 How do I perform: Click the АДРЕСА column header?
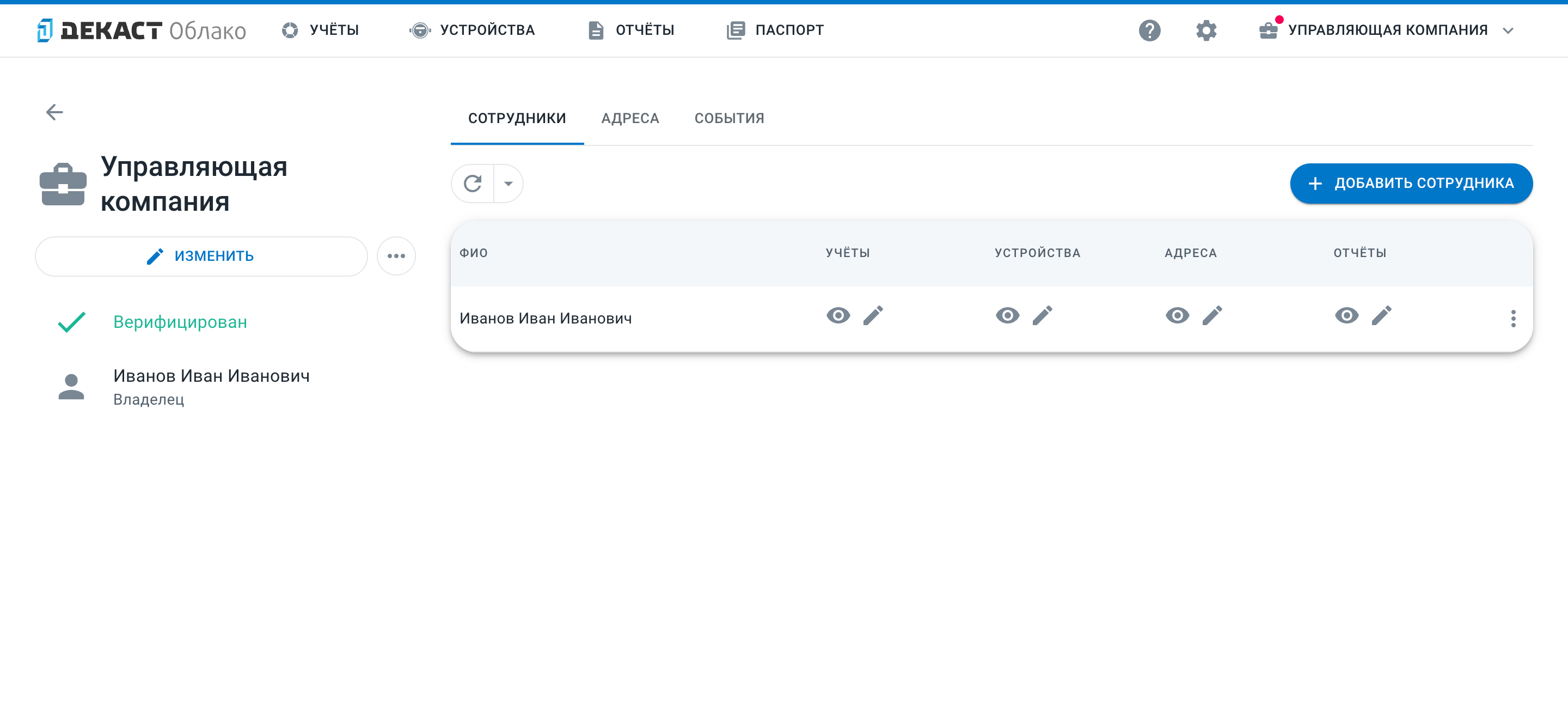coord(1191,253)
